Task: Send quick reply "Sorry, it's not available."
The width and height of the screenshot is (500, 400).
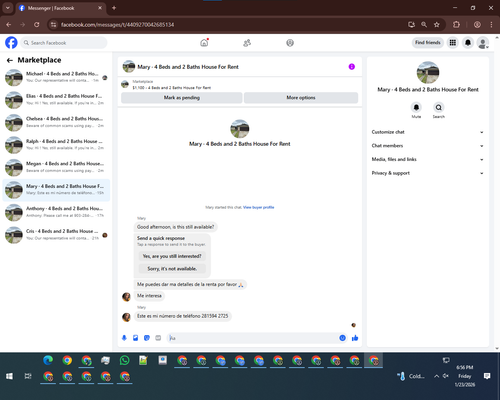Action: [172, 269]
